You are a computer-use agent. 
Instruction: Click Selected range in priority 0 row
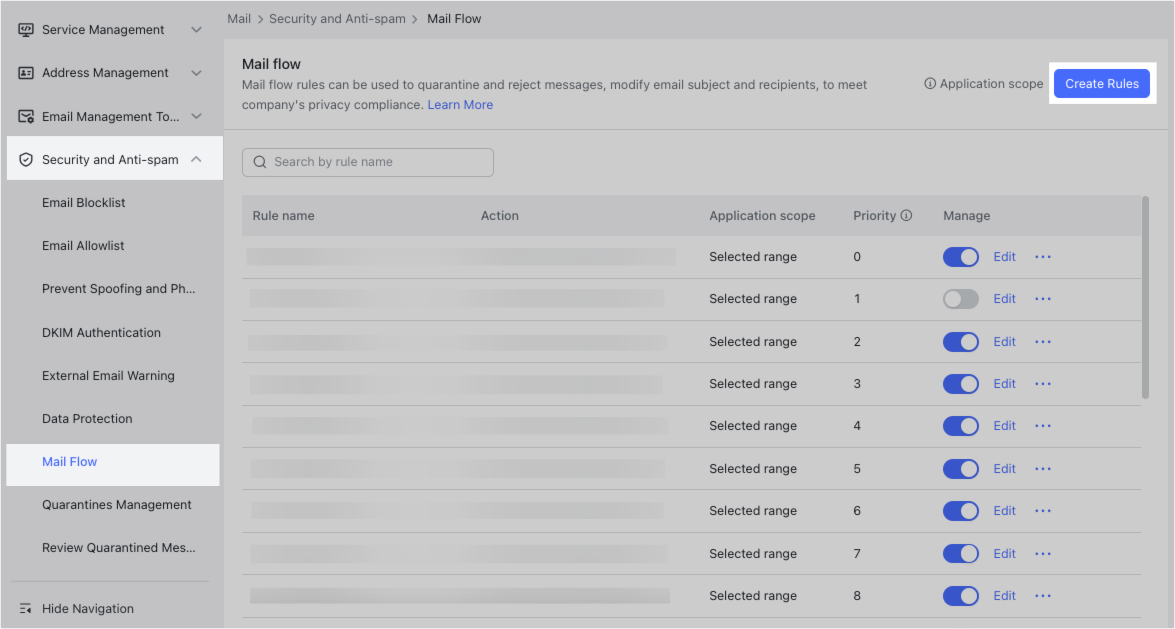[753, 256]
